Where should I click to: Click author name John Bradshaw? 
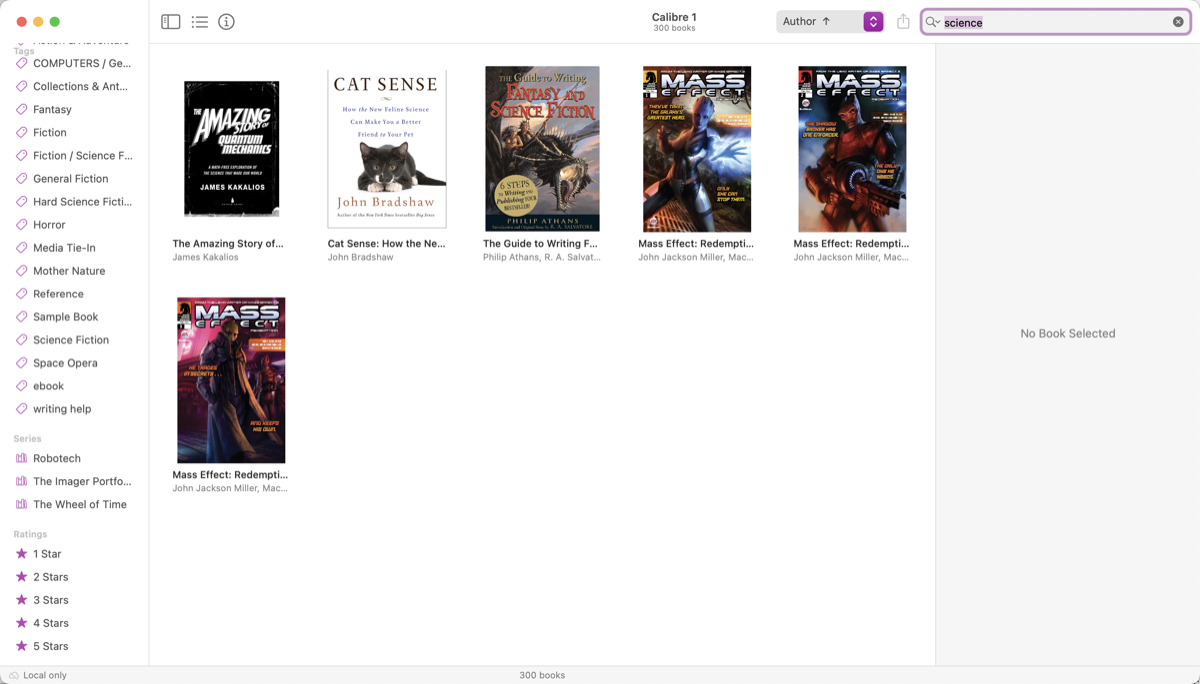(x=360, y=257)
